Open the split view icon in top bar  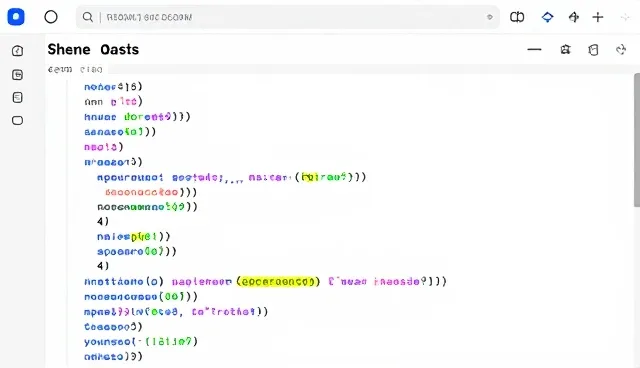517,17
